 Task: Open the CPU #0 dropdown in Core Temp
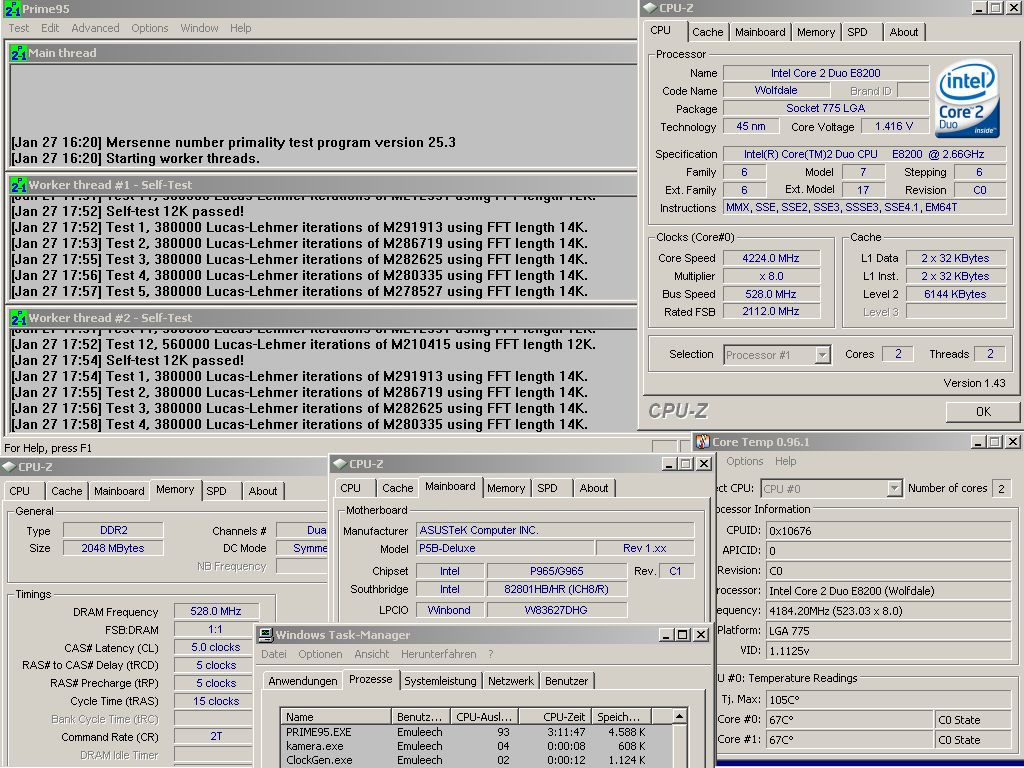click(894, 488)
